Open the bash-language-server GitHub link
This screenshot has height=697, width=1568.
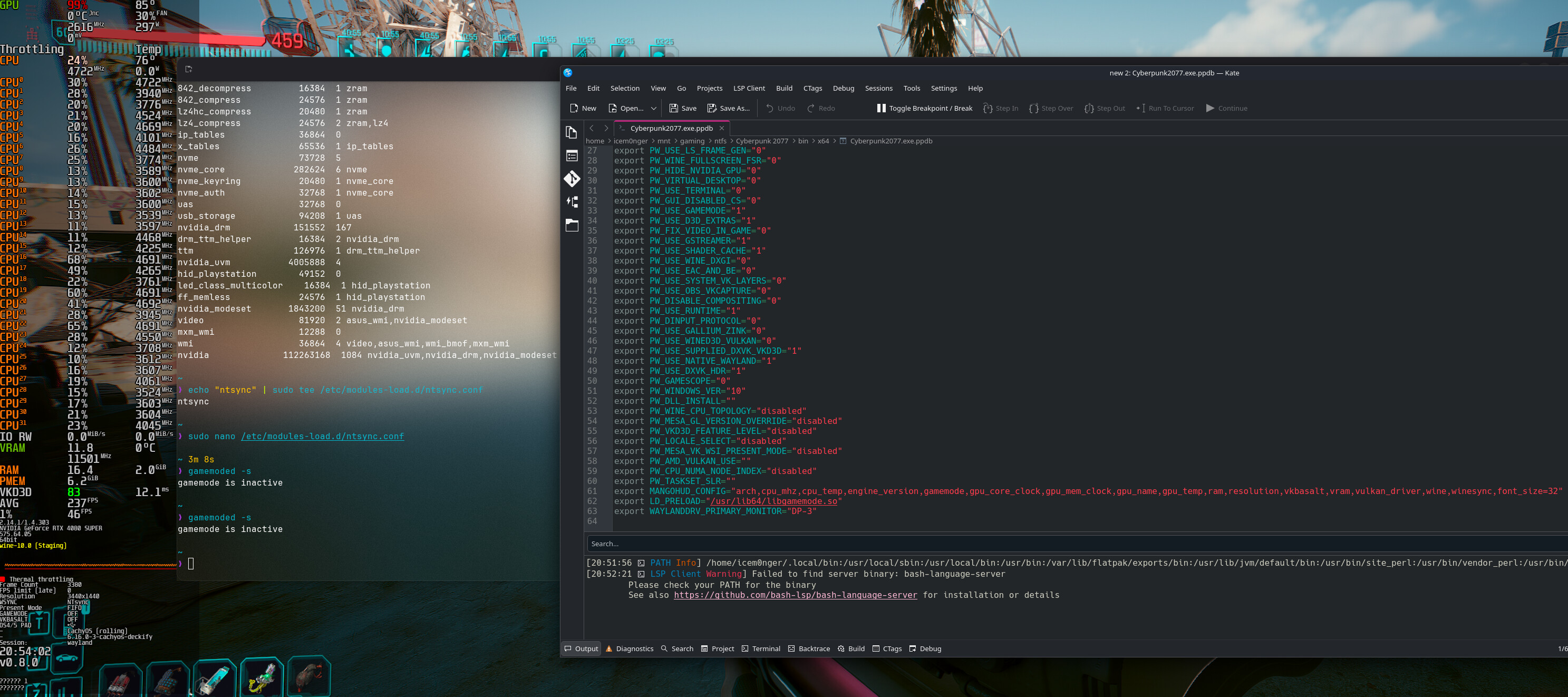(x=795, y=595)
